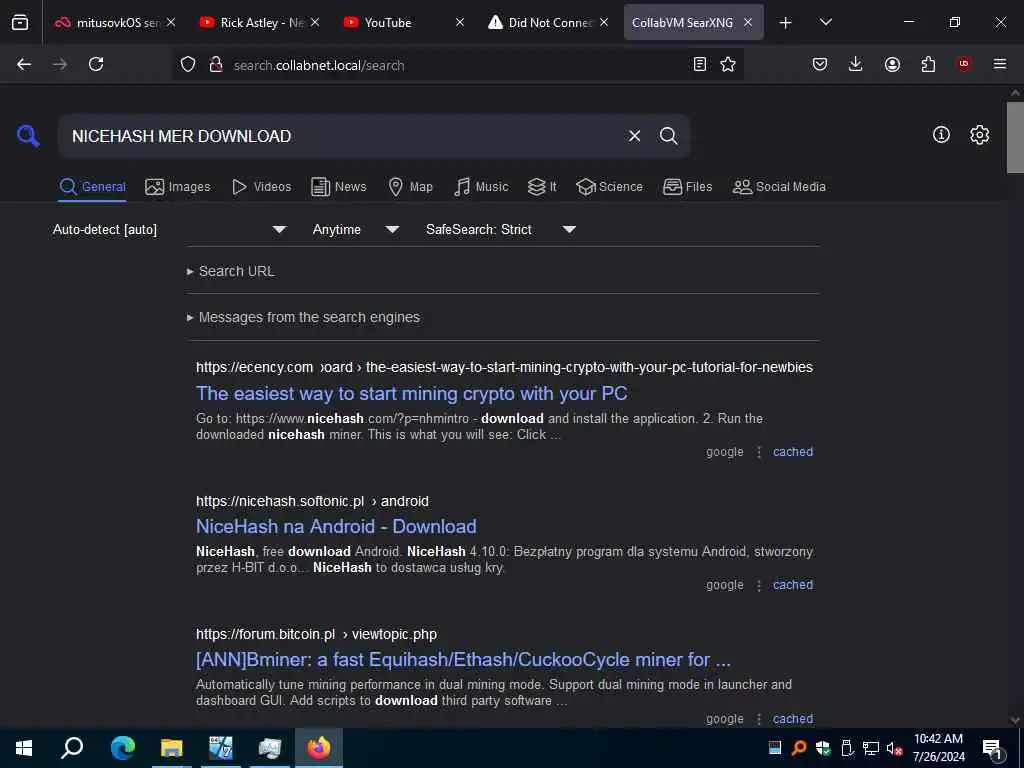The width and height of the screenshot is (1024, 768).
Task: Switch to the YouTube tab
Action: (x=404, y=22)
